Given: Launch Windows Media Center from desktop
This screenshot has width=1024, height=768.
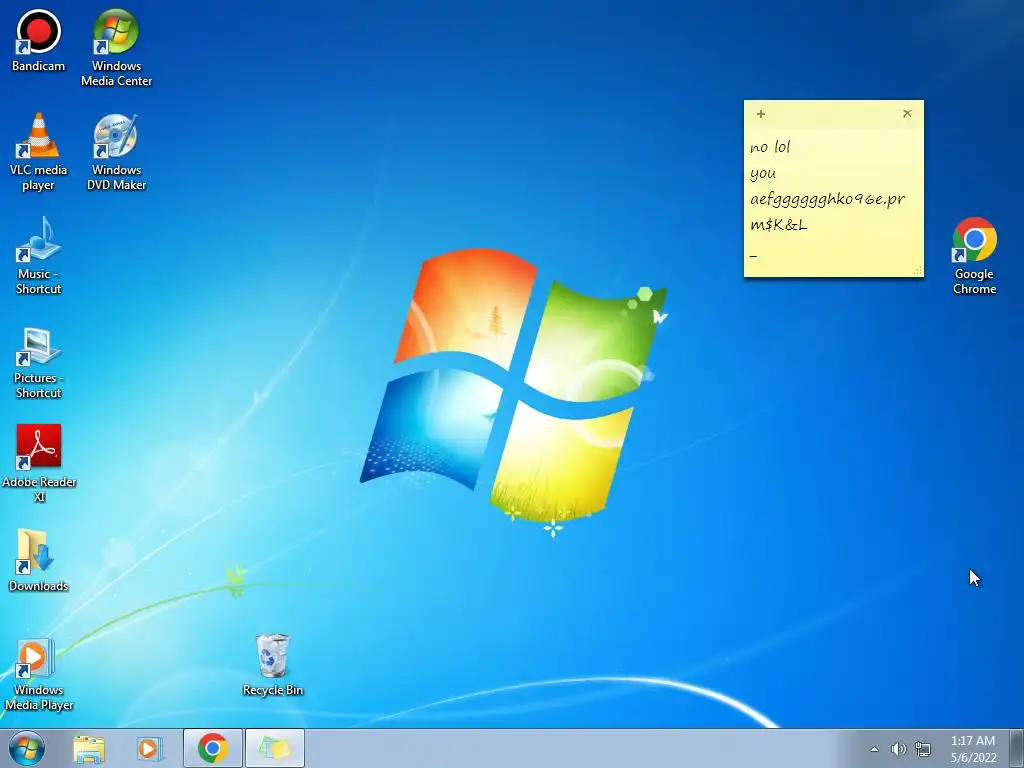Looking at the screenshot, I should pos(116,48).
